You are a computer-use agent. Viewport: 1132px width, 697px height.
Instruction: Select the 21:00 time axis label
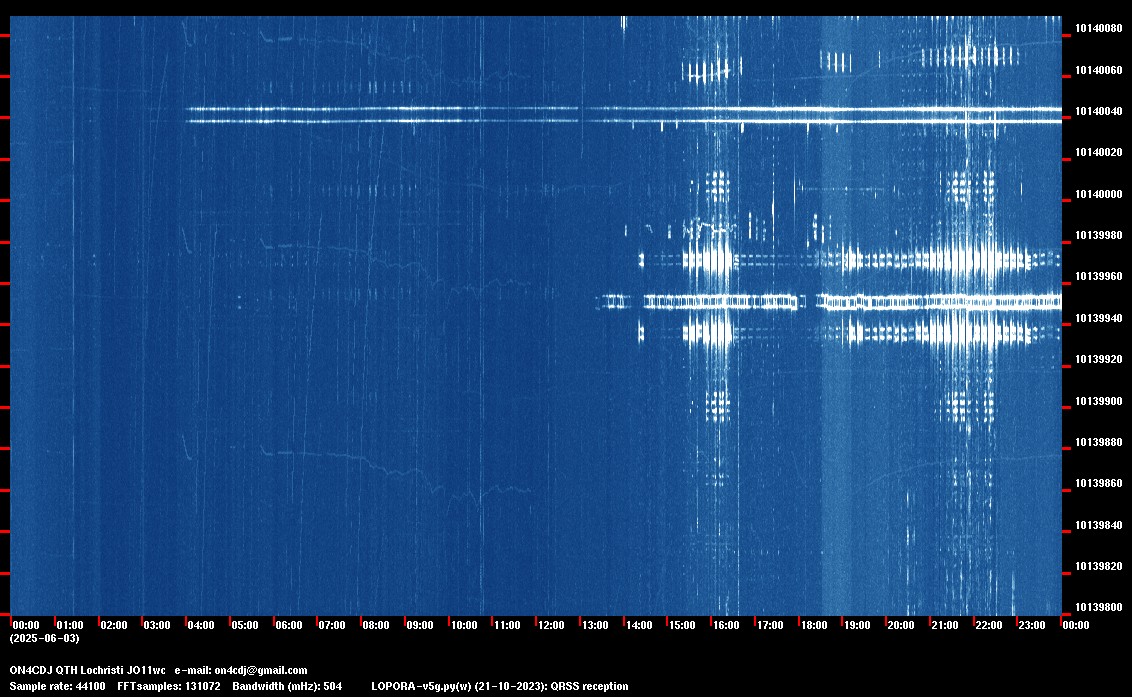[x=944, y=625]
